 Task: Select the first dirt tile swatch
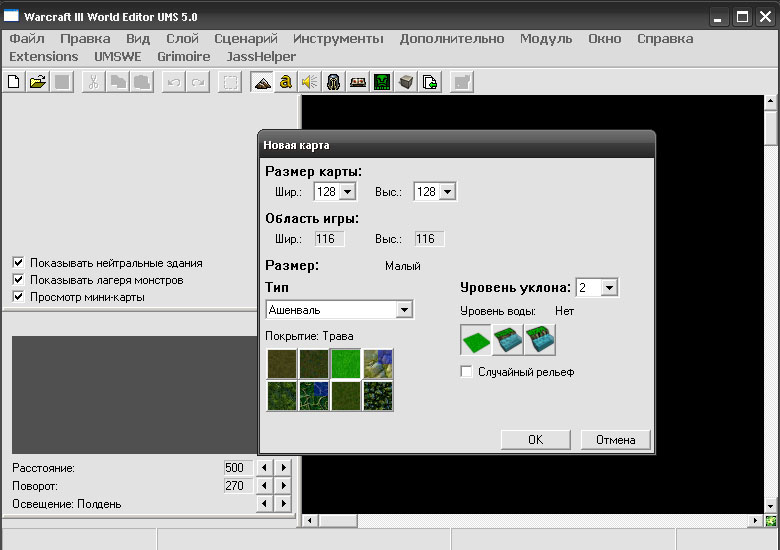(282, 364)
